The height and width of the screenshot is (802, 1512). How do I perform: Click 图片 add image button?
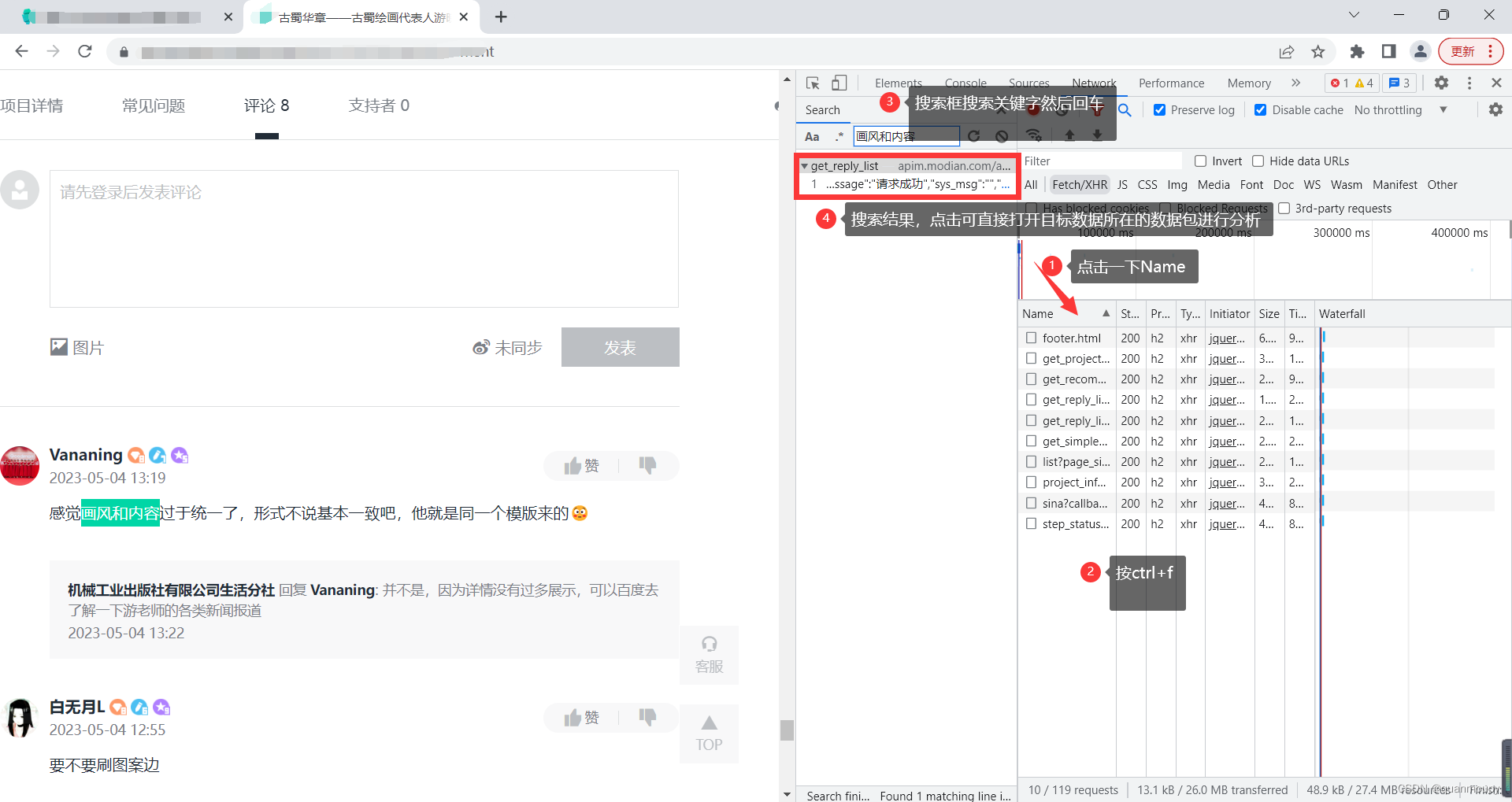pyautogui.click(x=77, y=347)
